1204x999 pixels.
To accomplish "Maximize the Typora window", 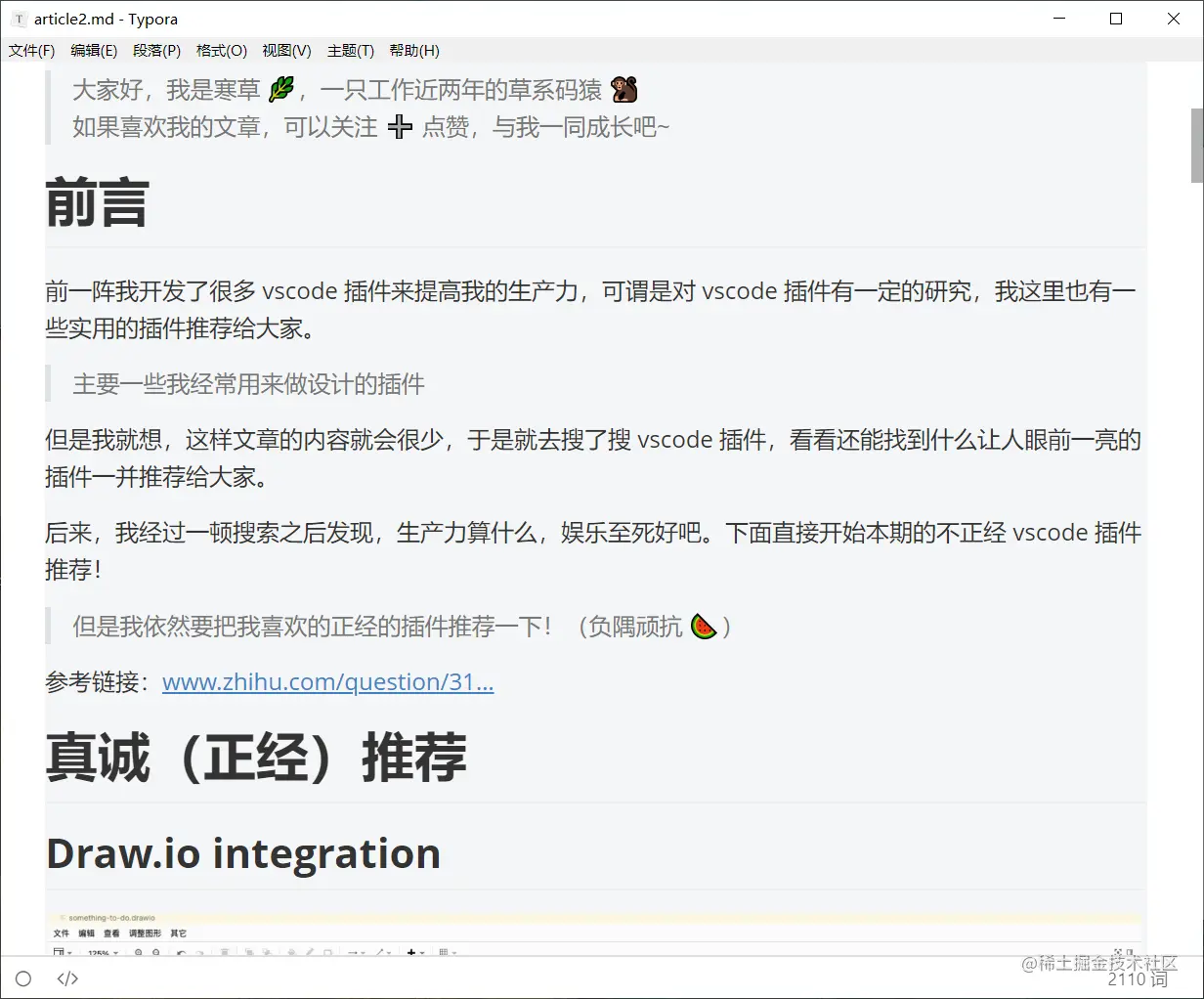I will coord(1116,19).
